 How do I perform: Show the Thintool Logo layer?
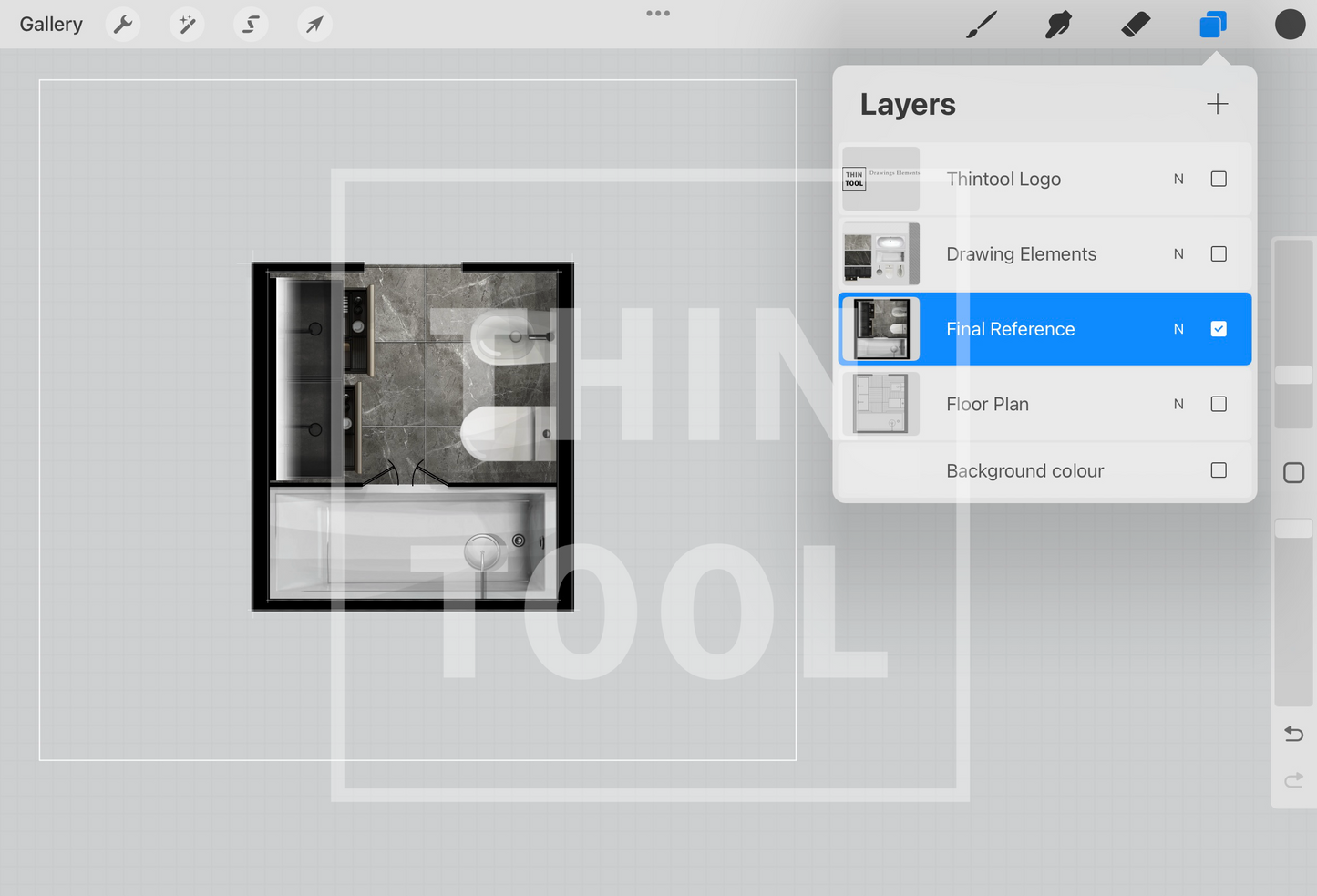click(x=1219, y=179)
